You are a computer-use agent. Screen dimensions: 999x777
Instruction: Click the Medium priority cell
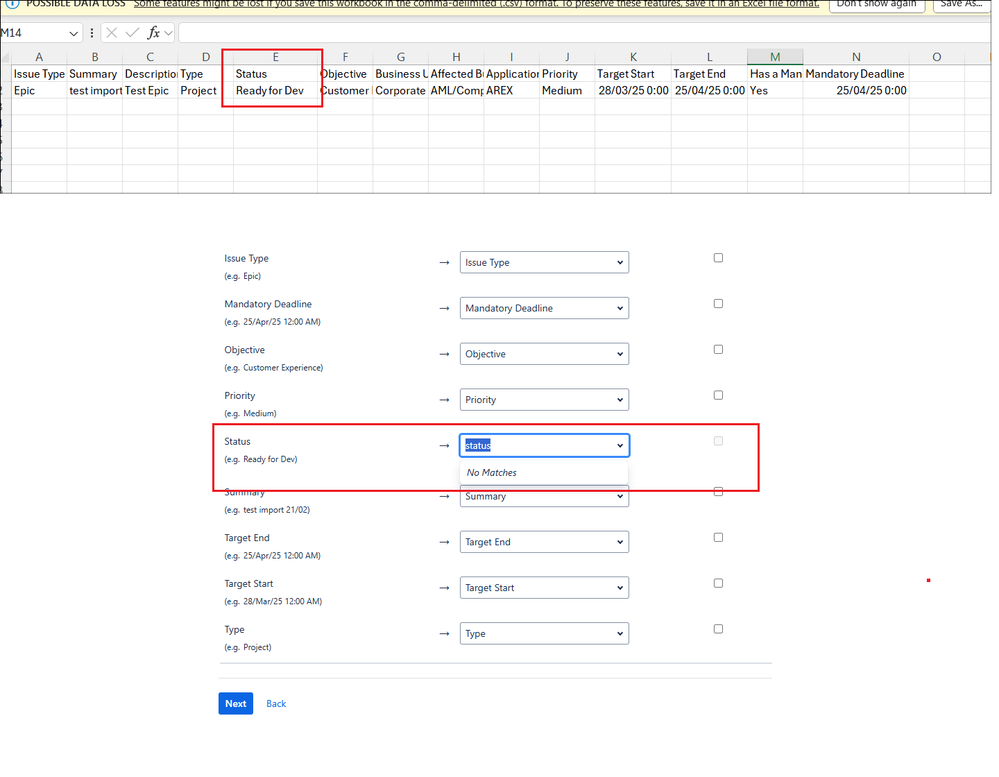(x=567, y=90)
